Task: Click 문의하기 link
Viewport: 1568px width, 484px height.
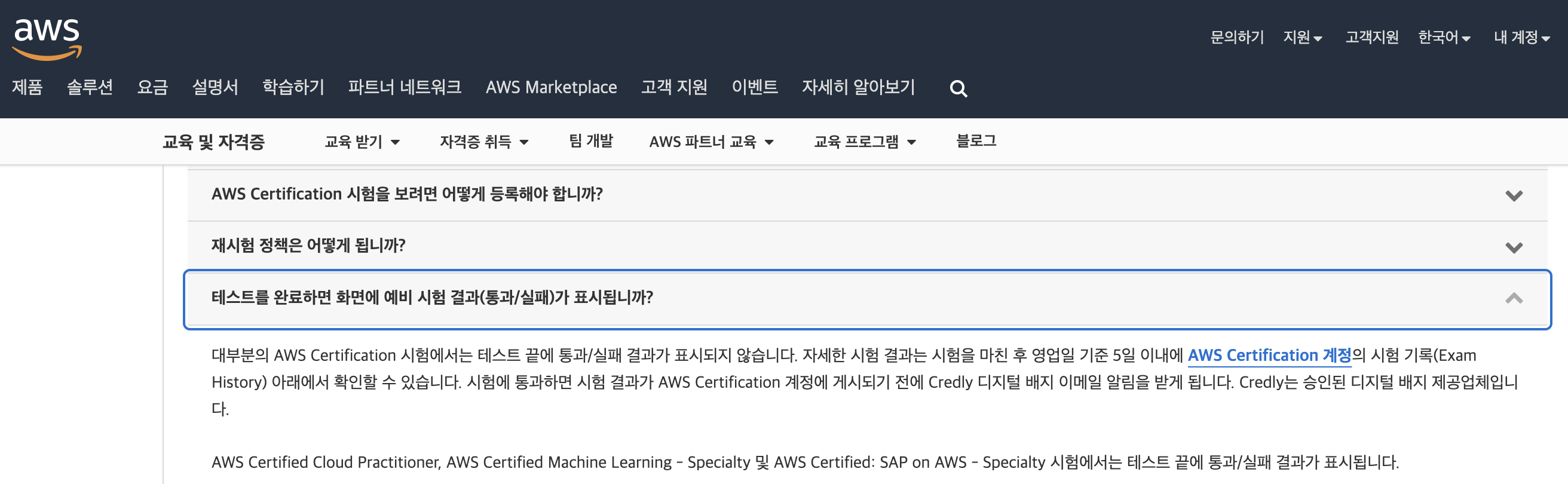Action: point(1237,37)
